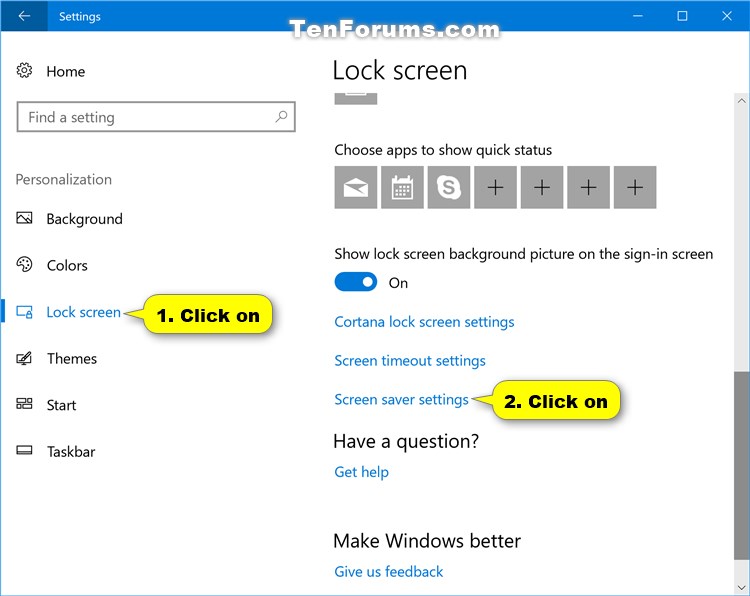Image resolution: width=750 pixels, height=596 pixels.
Task: Open the Colors section
Action: coord(67,265)
